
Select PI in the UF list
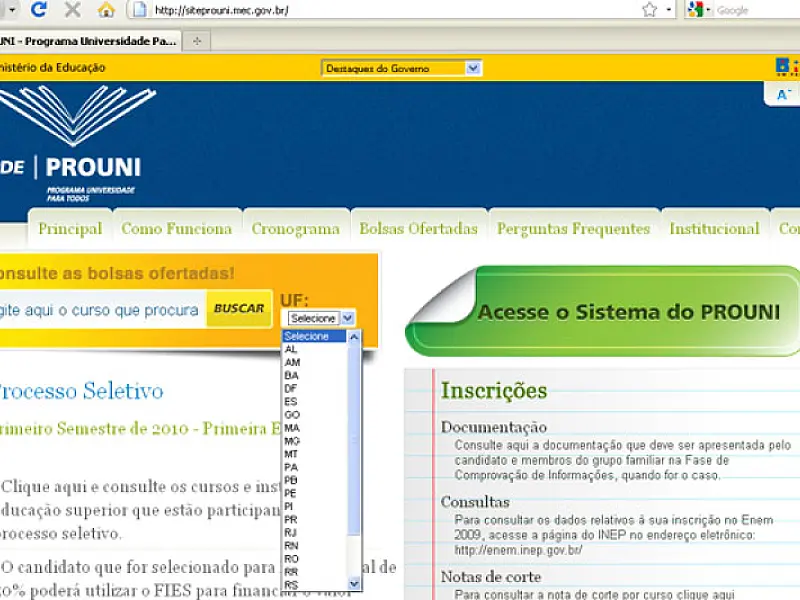[315, 507]
